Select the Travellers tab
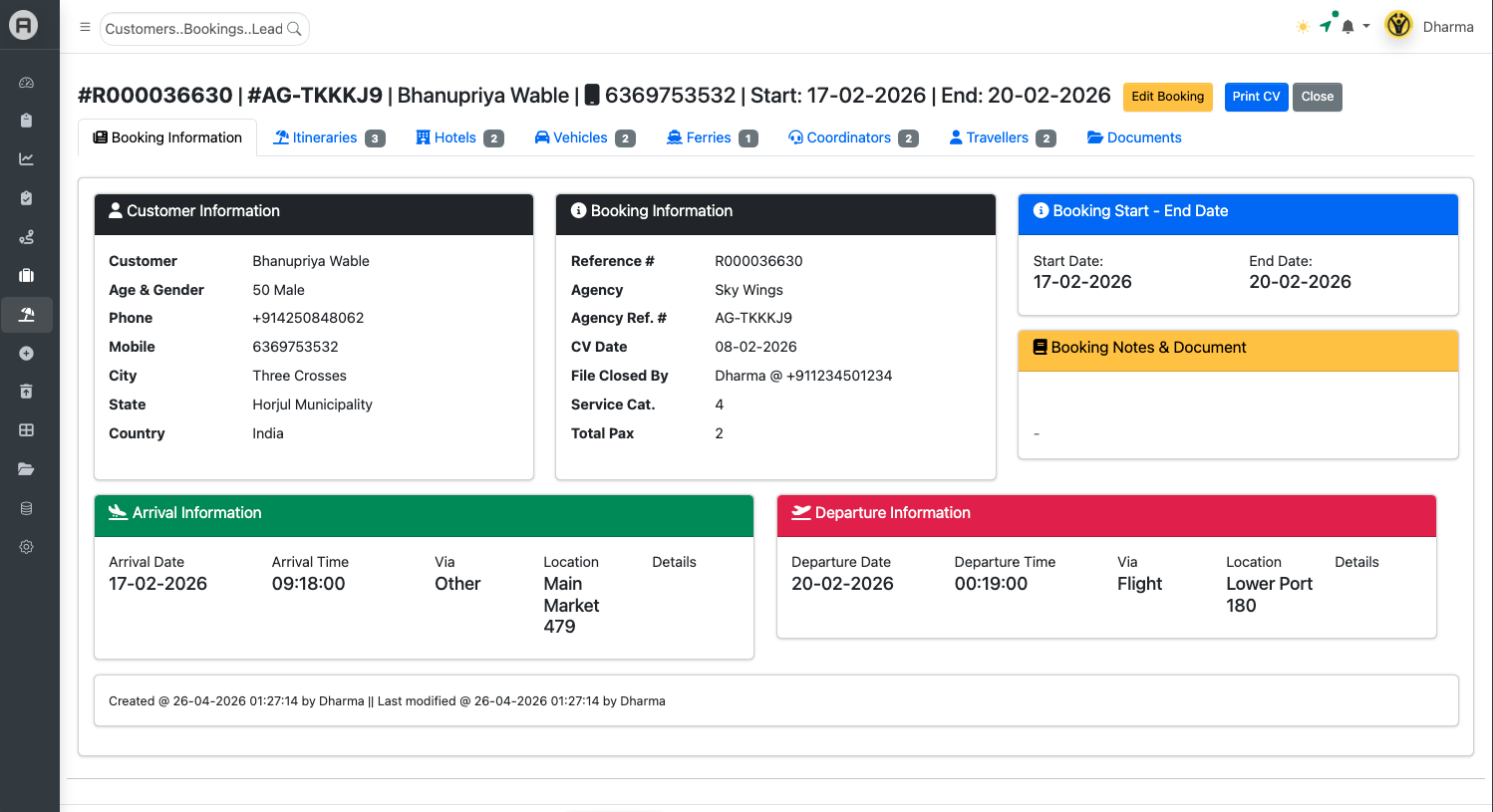 point(1003,137)
